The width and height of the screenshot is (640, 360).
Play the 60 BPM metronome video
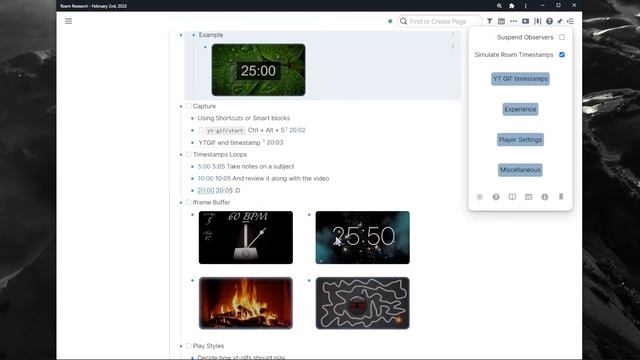(x=246, y=238)
